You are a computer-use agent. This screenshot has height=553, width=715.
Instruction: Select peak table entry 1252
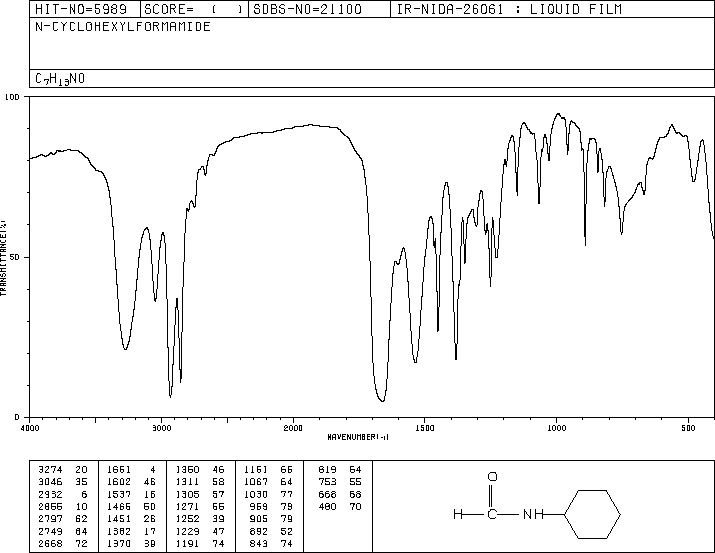187,519
